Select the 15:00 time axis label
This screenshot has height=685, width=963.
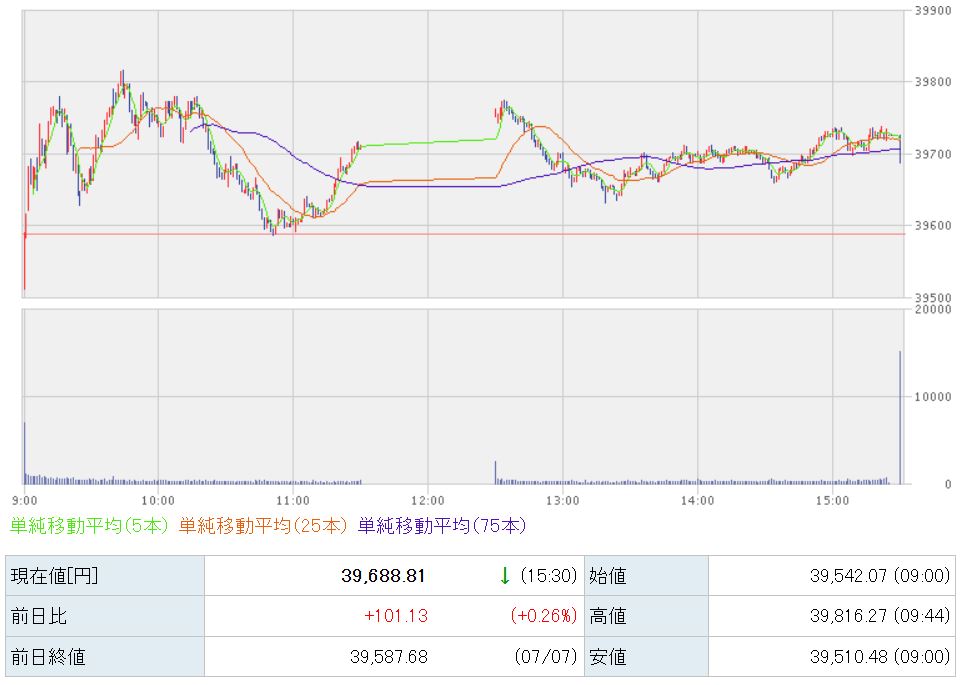click(x=832, y=501)
